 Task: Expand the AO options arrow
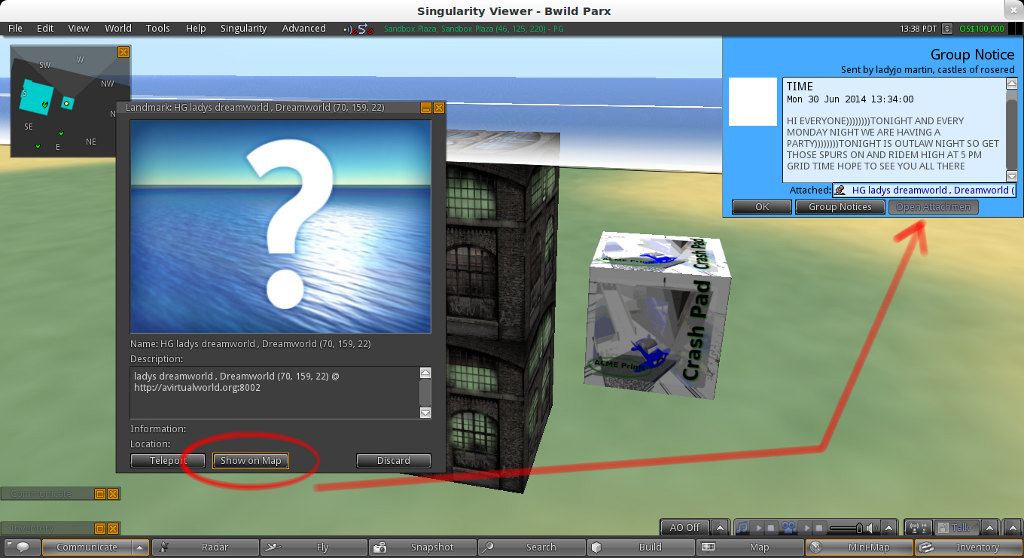coord(720,527)
